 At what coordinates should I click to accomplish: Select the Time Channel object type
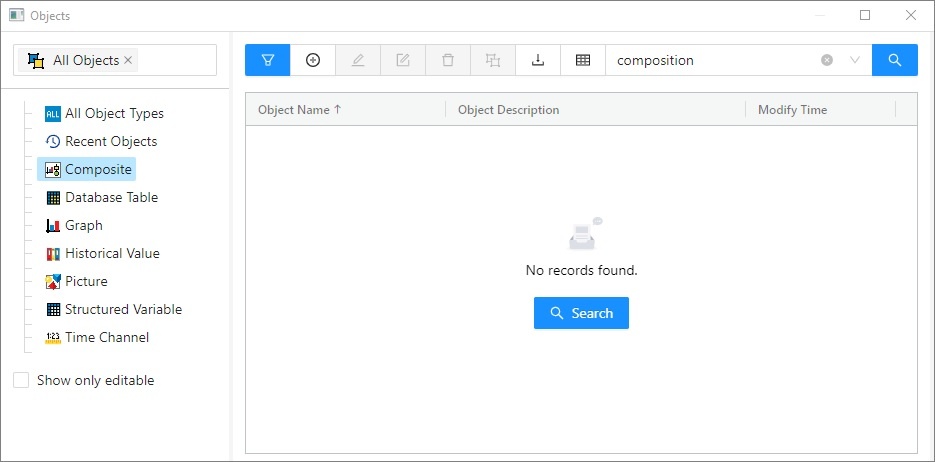(x=106, y=338)
